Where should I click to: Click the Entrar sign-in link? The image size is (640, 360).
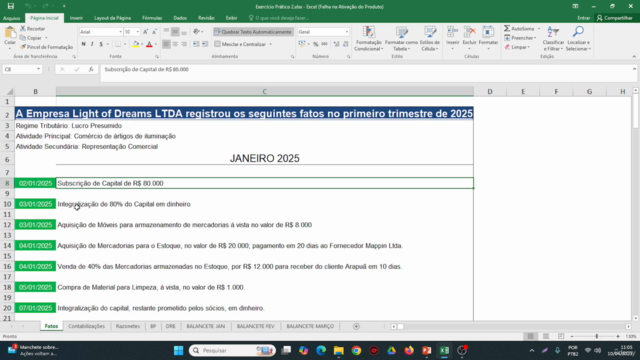click(584, 18)
